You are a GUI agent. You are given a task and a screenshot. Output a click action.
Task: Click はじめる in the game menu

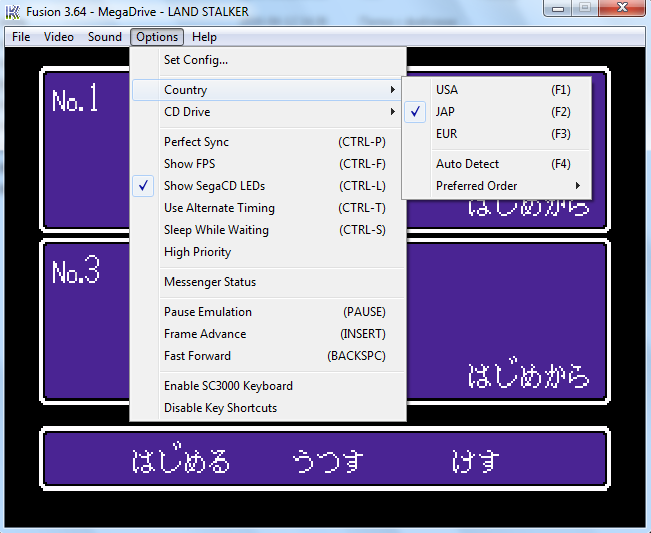click(x=181, y=458)
